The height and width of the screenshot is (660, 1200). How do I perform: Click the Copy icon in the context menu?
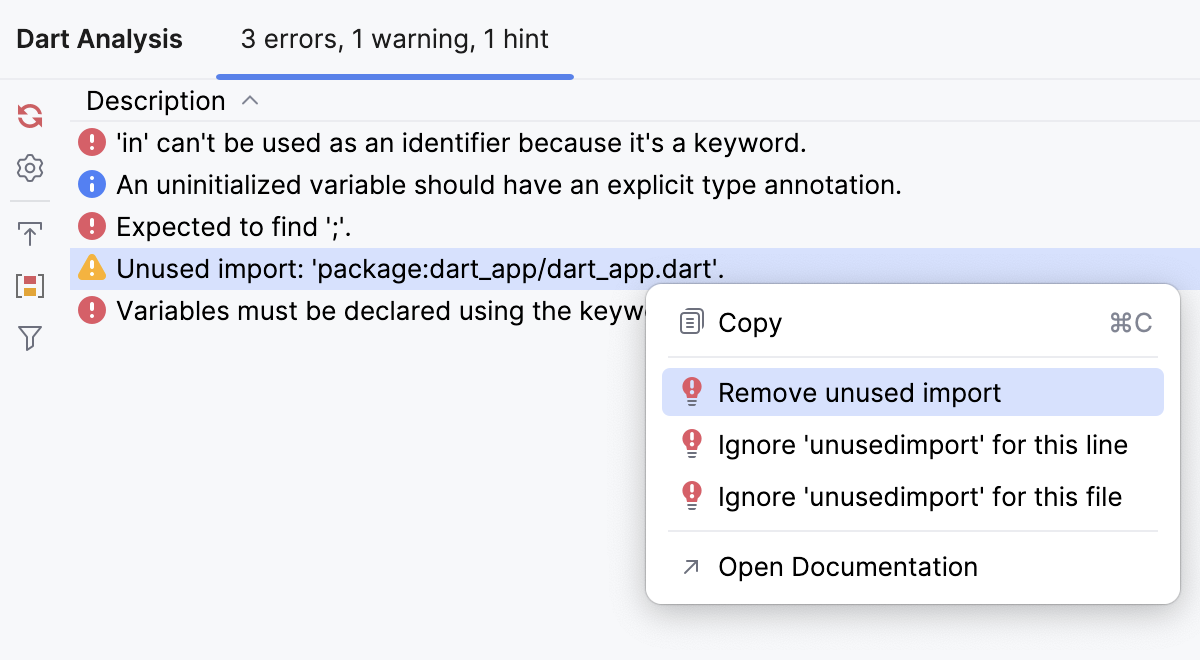coord(690,322)
